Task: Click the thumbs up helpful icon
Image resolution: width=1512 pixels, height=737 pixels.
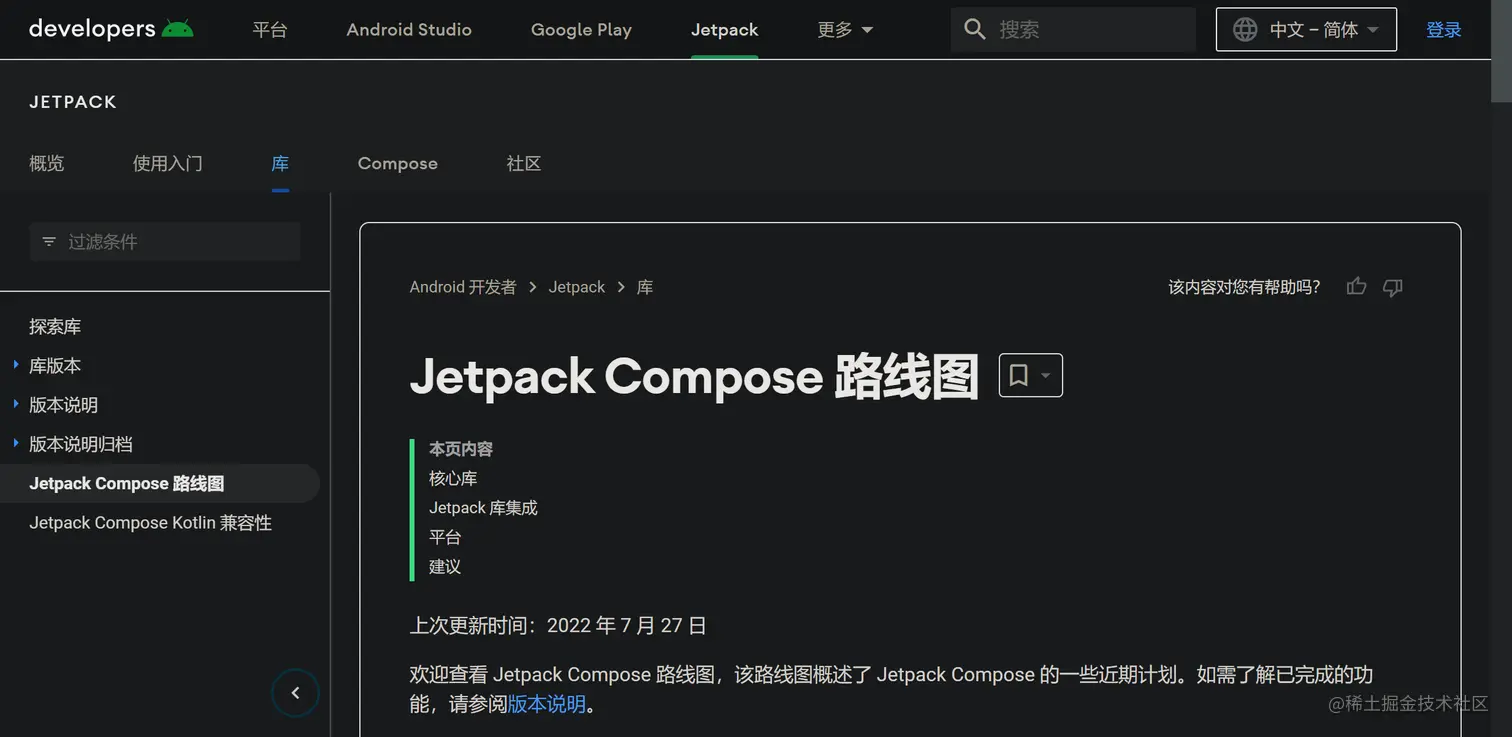Action: point(1356,287)
